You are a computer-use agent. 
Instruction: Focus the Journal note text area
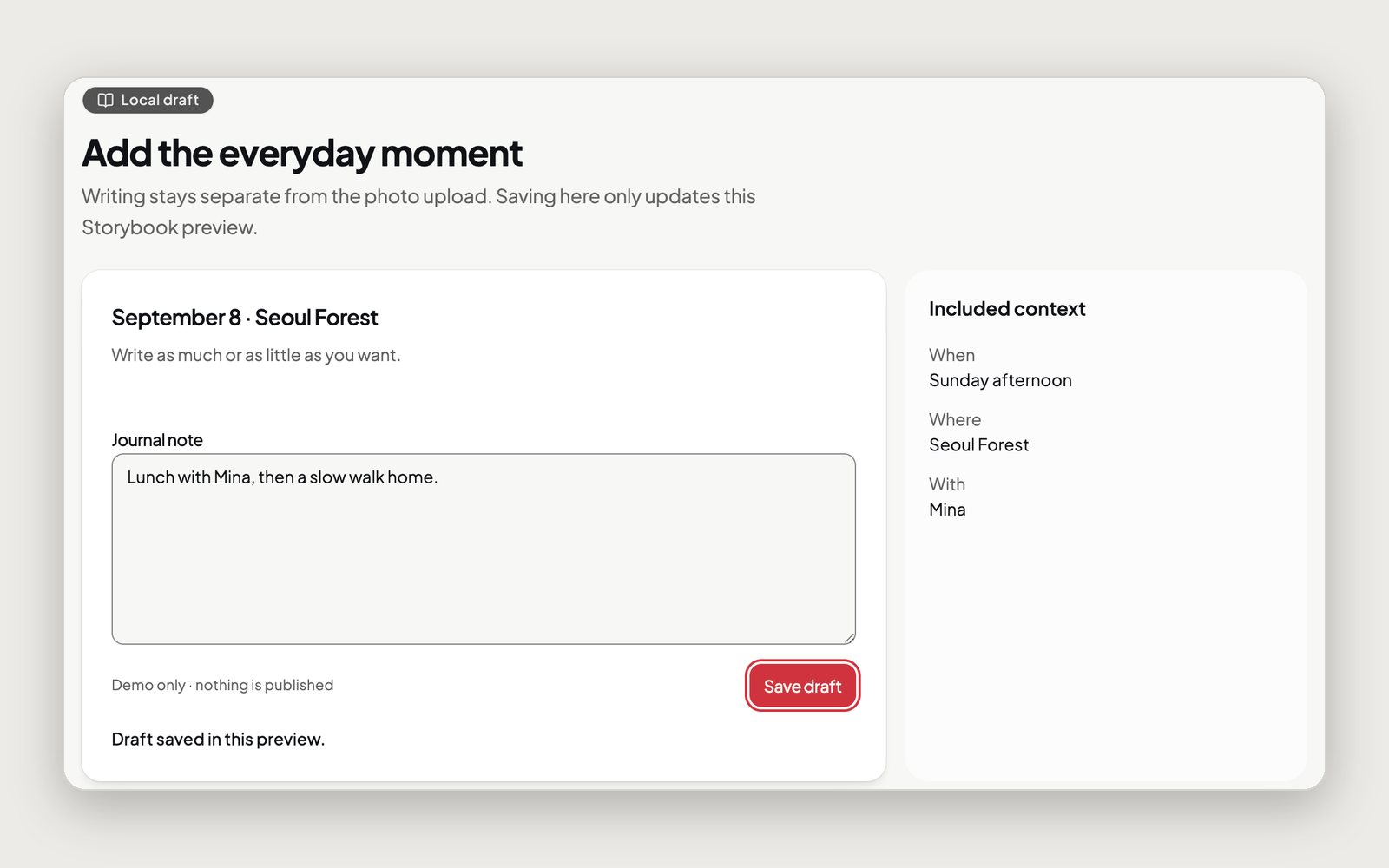click(x=484, y=549)
